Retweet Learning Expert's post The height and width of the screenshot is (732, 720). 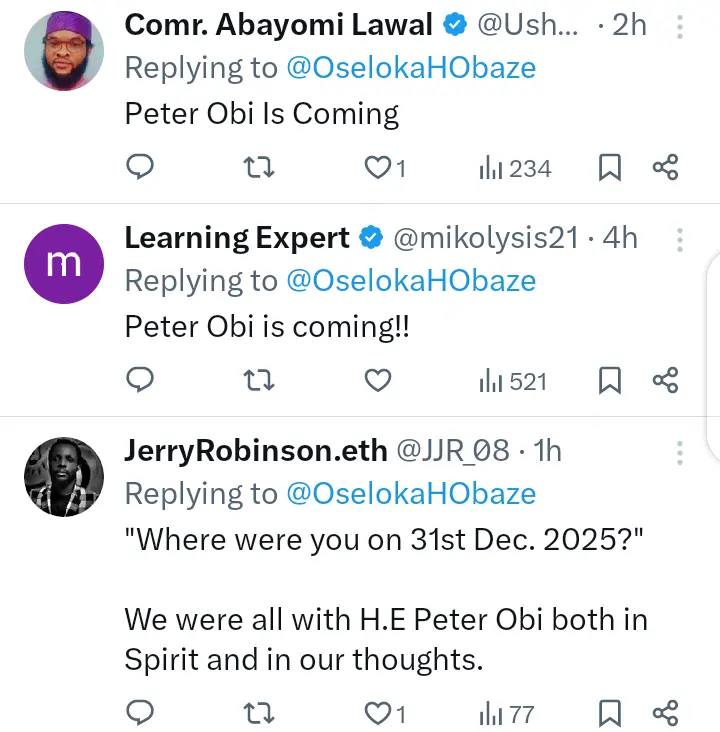tap(259, 380)
